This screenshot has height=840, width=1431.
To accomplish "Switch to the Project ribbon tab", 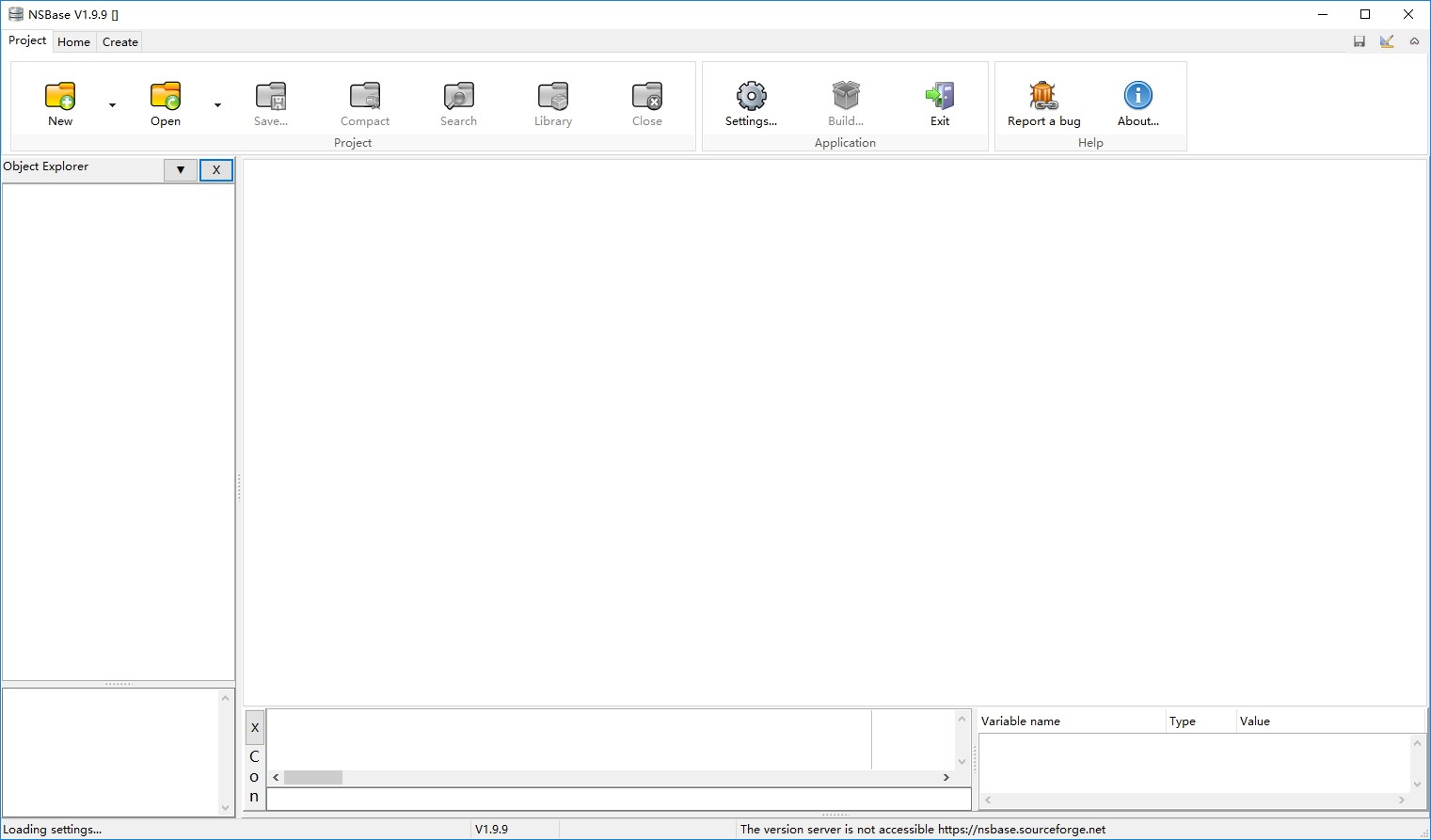I will 27,40.
